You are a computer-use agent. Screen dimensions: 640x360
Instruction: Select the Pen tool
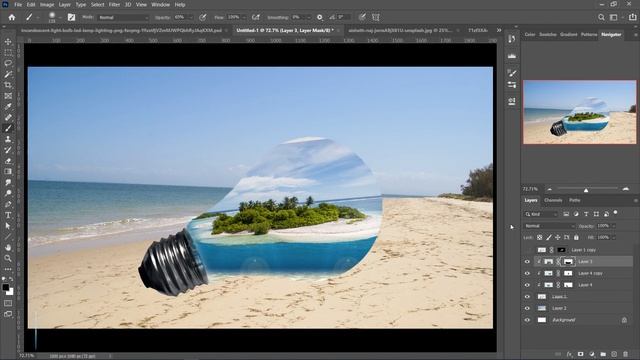click(8, 204)
